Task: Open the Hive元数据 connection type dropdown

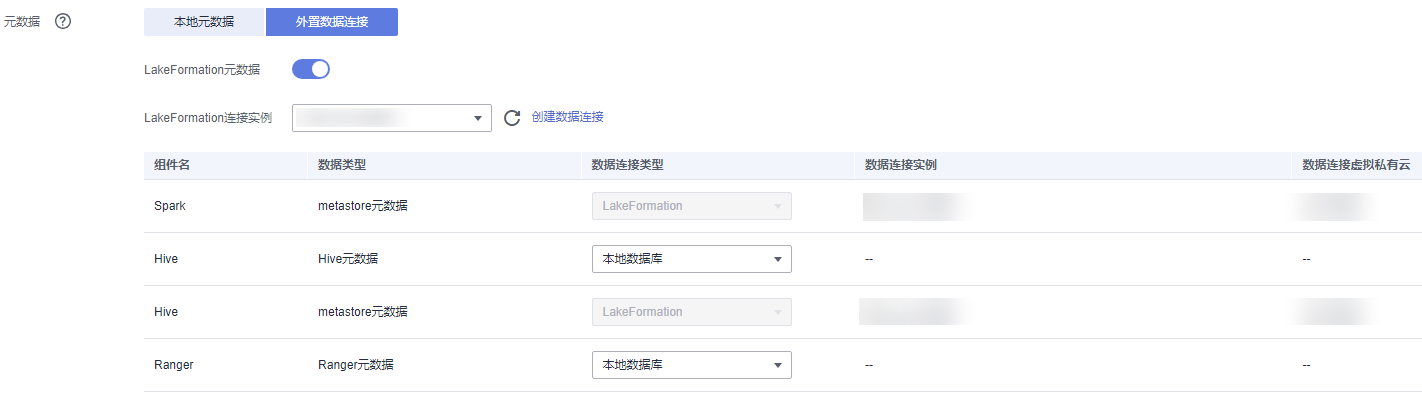Action: coord(692,259)
